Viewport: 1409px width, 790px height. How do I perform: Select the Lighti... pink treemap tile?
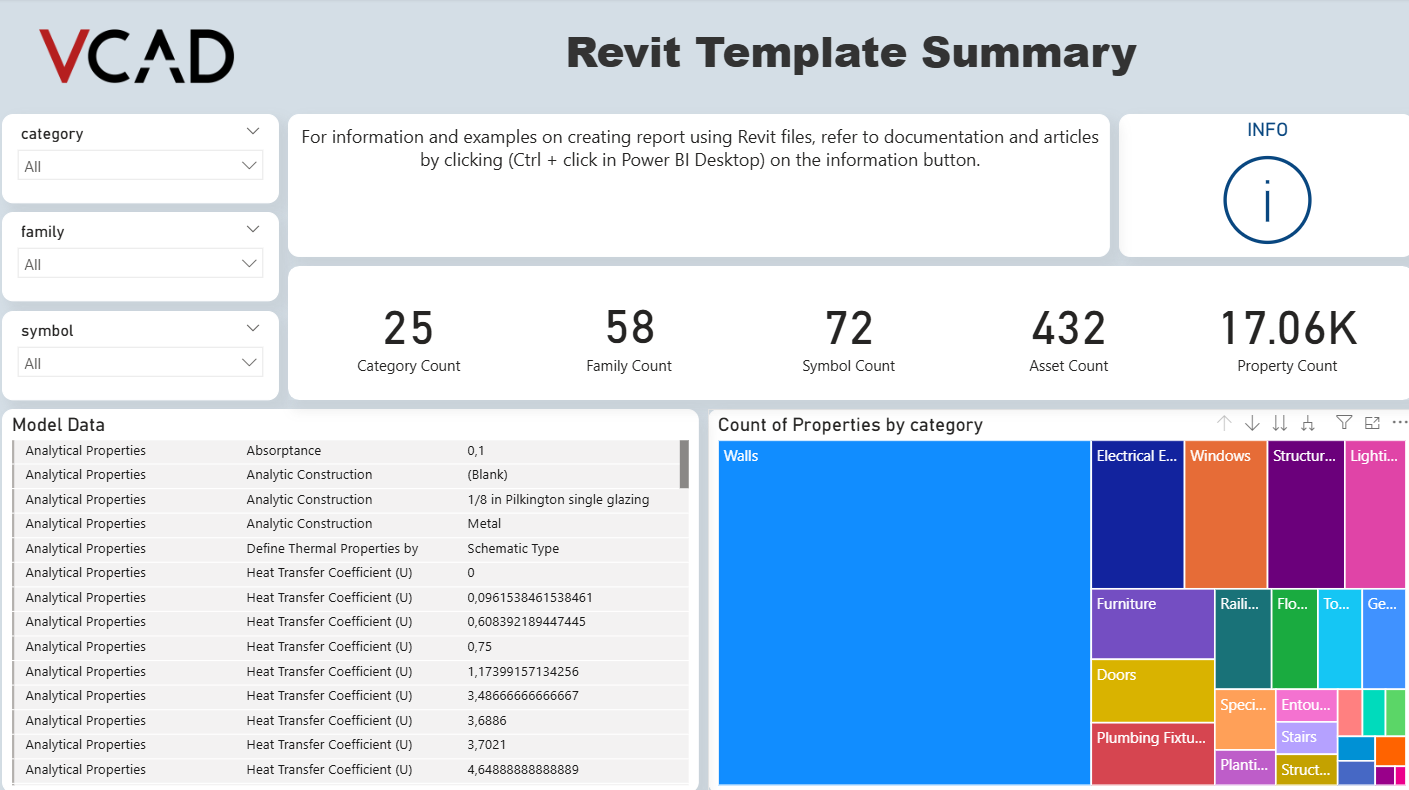point(1375,514)
